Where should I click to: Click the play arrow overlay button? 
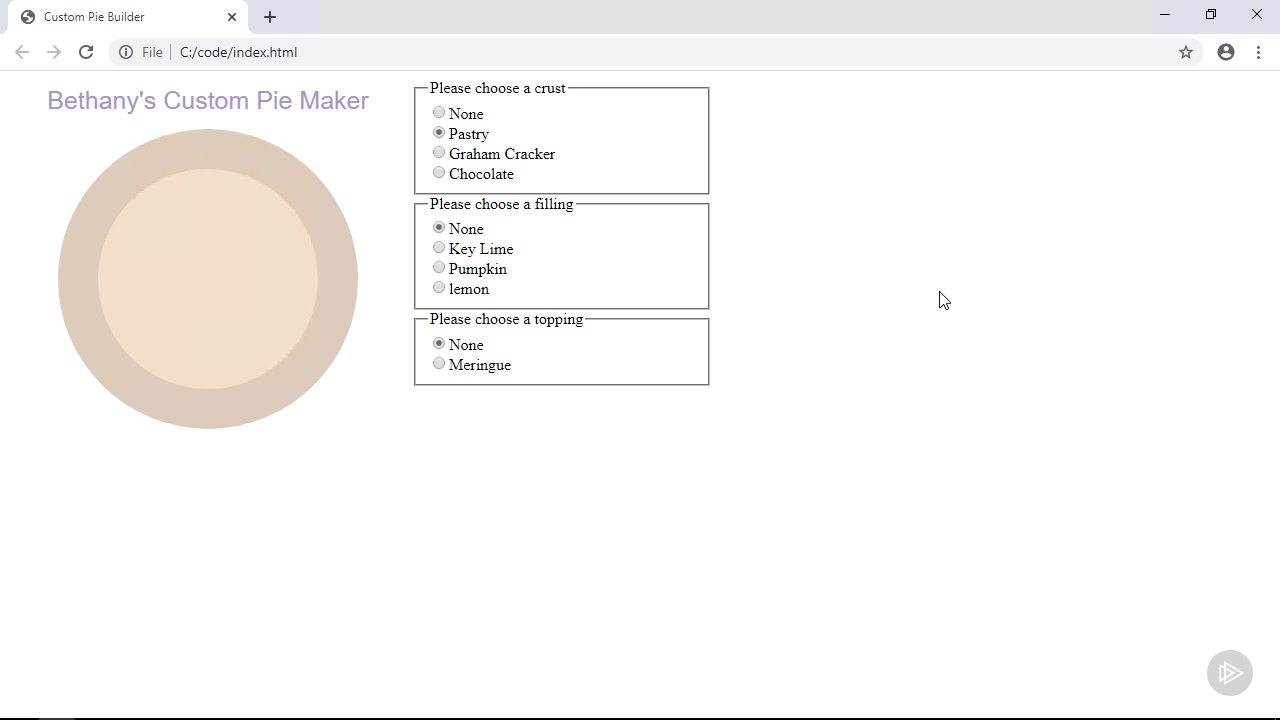coord(1230,673)
